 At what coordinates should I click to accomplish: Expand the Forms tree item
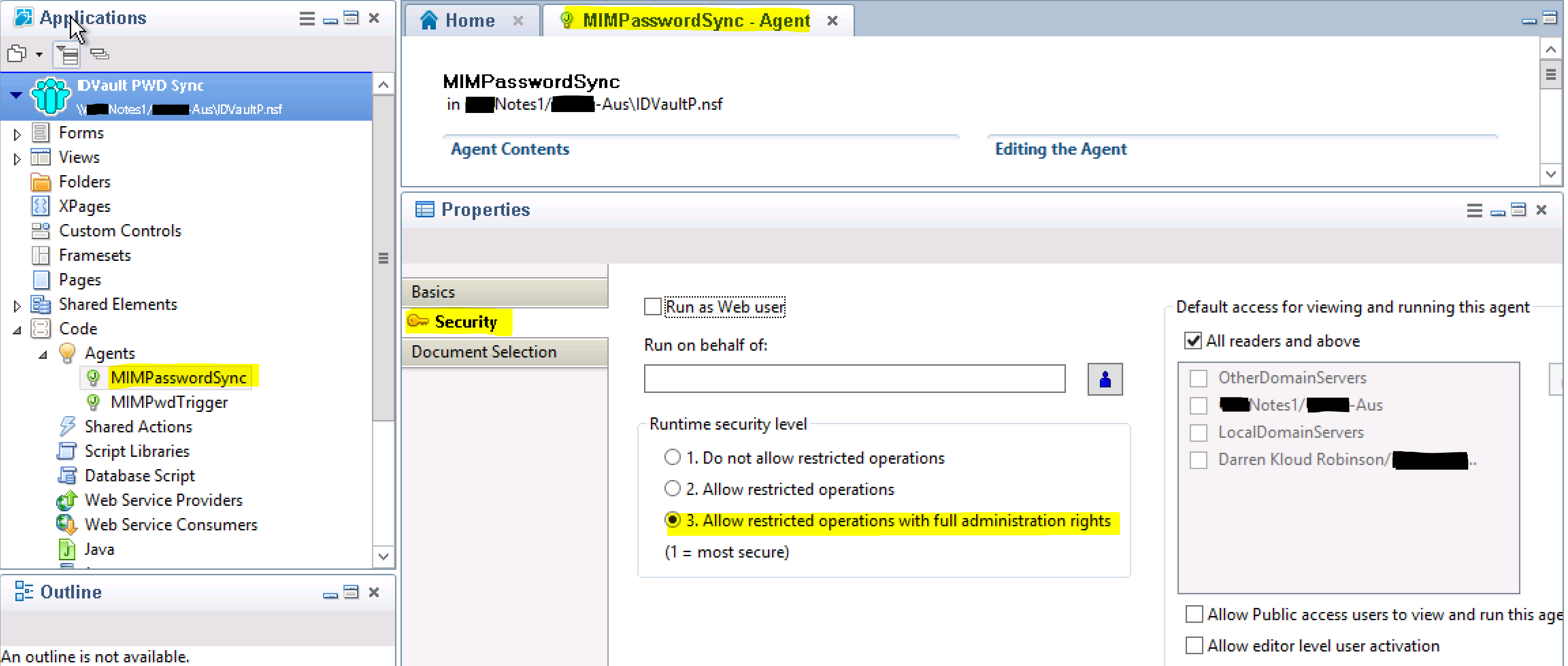click(x=16, y=133)
